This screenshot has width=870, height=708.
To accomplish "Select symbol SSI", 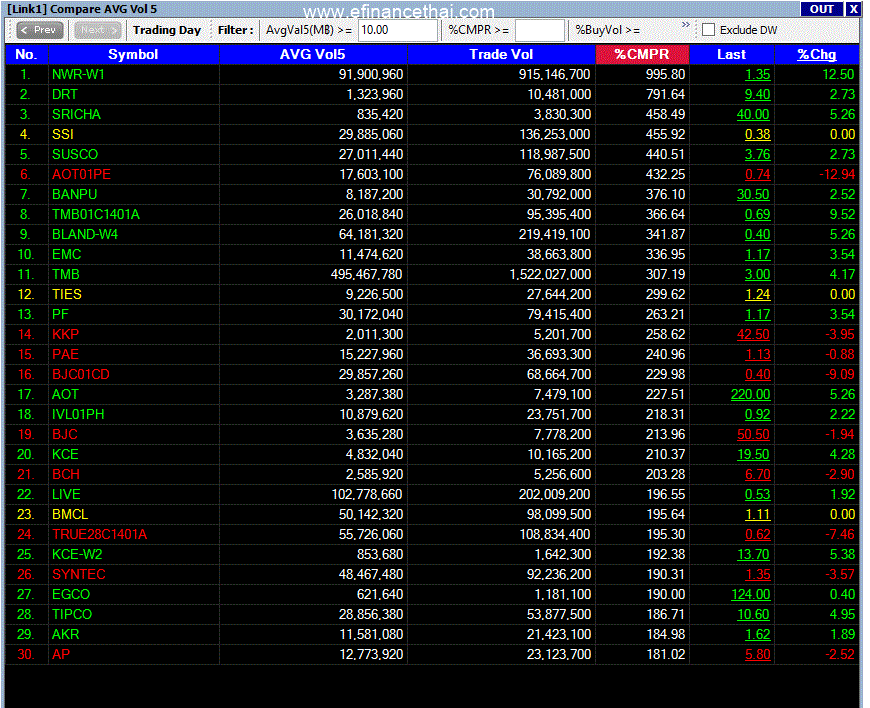I will coord(63,134).
